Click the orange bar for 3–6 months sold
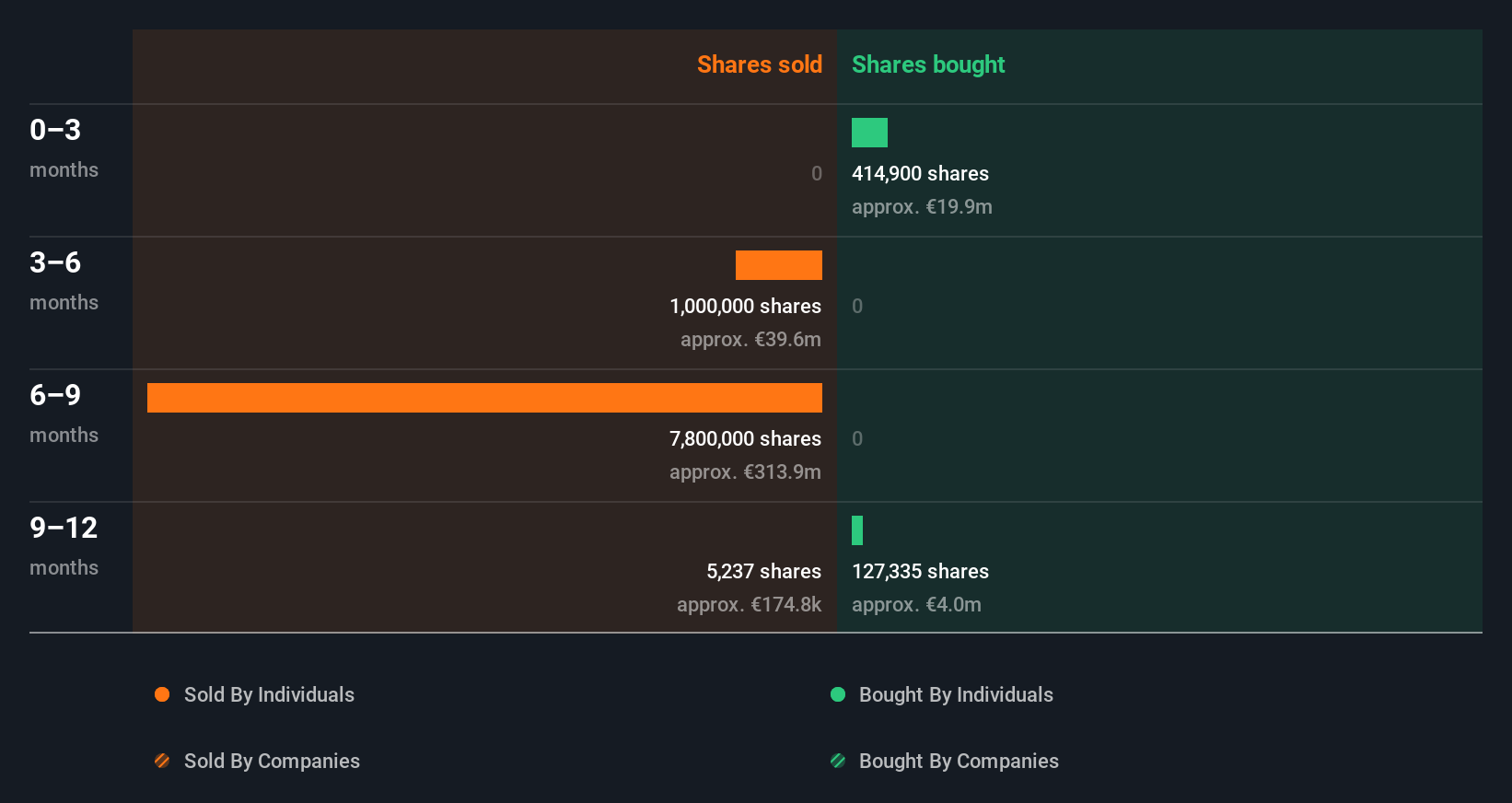The image size is (1512, 803). (x=779, y=265)
